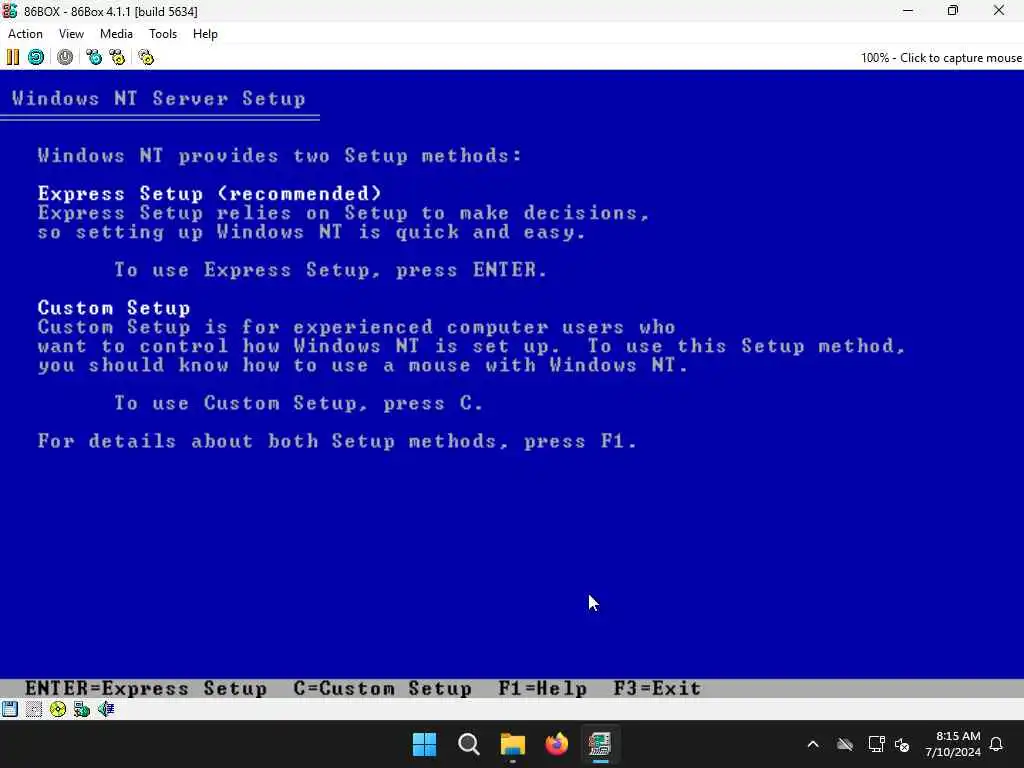Expand the hidden tray icons chevron

pyautogui.click(x=813, y=744)
